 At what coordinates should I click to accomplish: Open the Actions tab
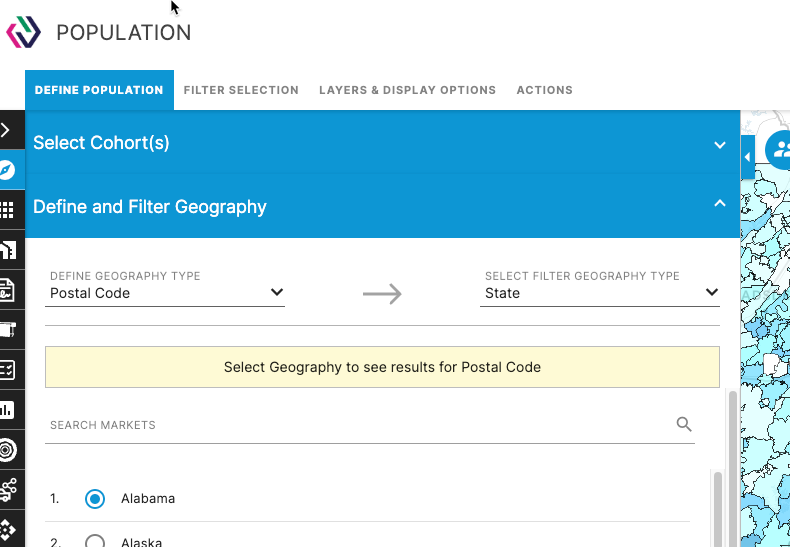[x=545, y=90]
